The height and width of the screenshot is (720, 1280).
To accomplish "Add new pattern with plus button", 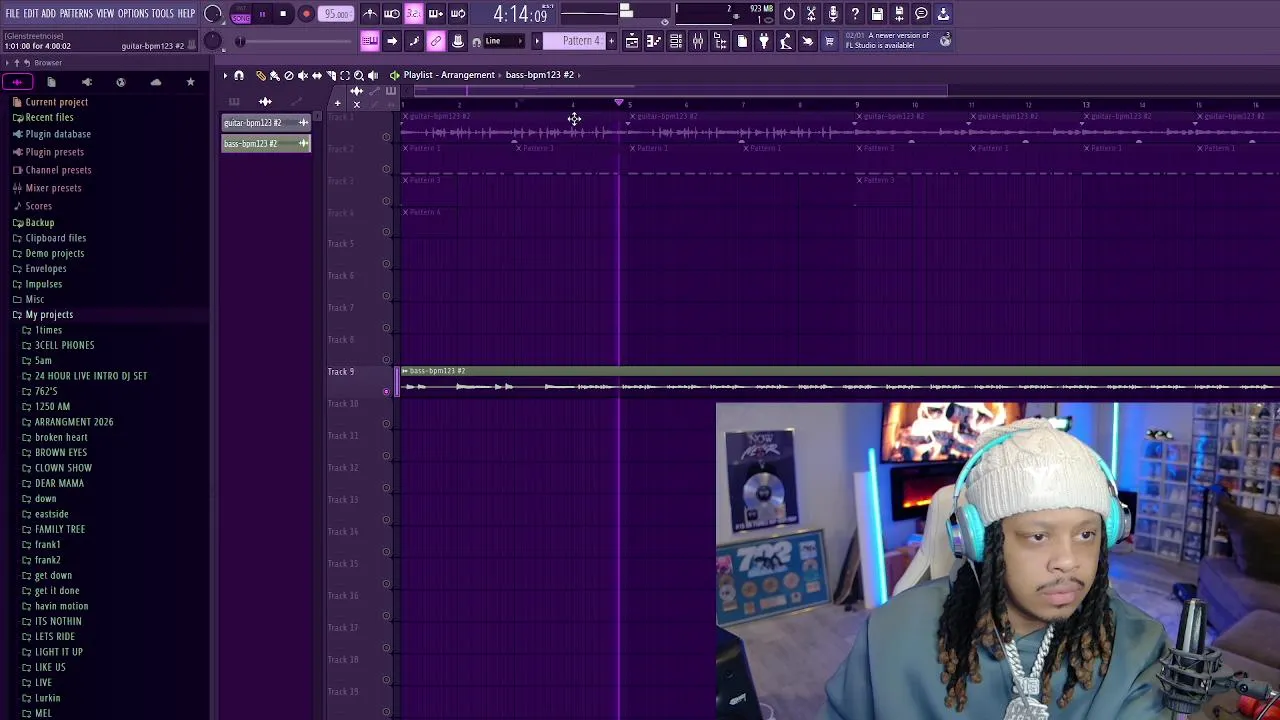I will pos(612,41).
